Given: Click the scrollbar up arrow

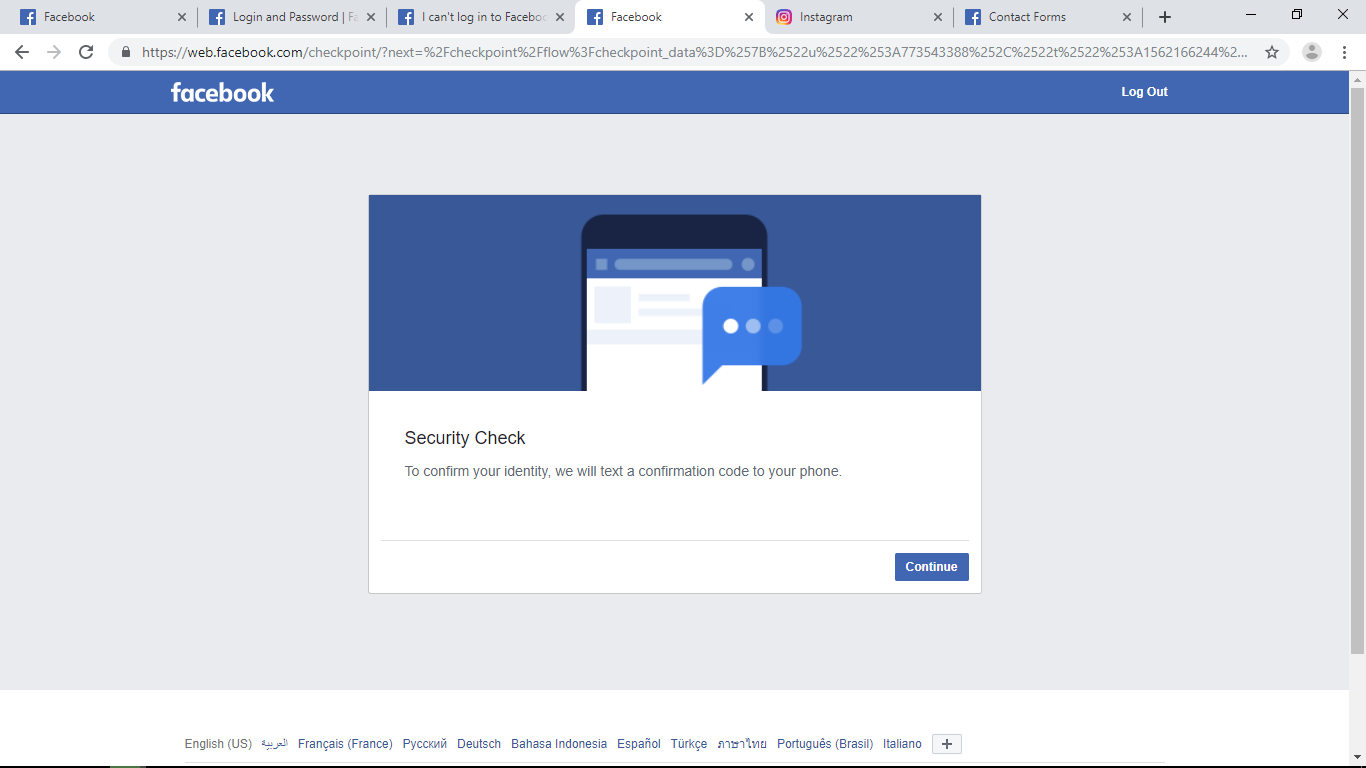Looking at the screenshot, I should tap(1357, 78).
